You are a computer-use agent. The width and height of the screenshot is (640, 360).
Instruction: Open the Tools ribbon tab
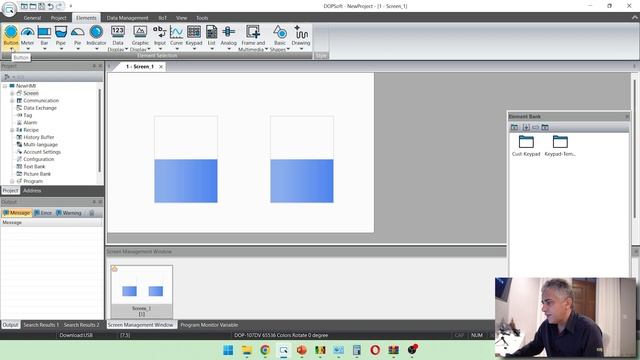pyautogui.click(x=202, y=18)
